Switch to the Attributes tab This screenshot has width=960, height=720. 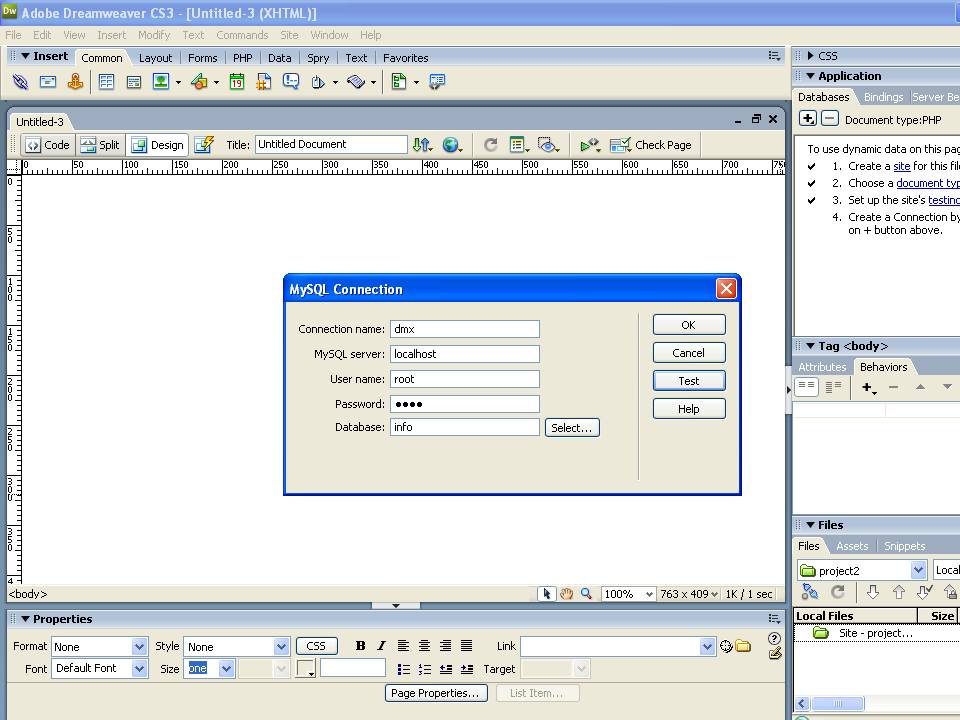822,367
